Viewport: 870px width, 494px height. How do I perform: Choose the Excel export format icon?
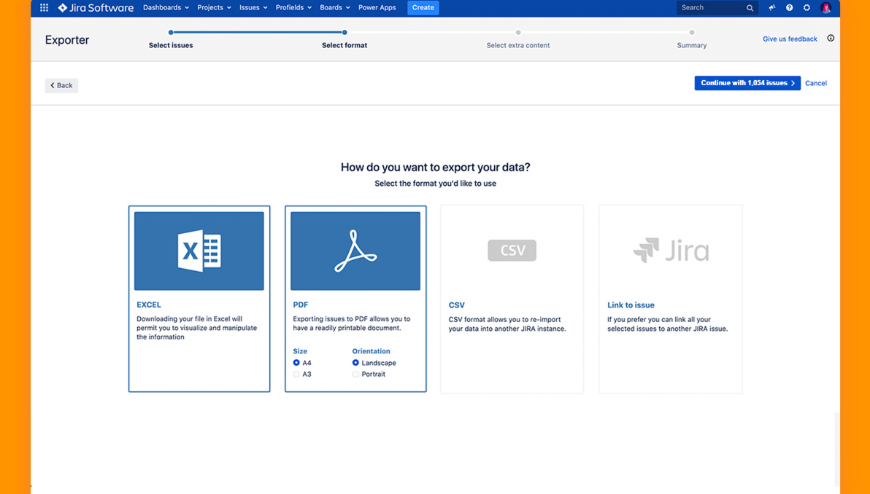click(199, 251)
